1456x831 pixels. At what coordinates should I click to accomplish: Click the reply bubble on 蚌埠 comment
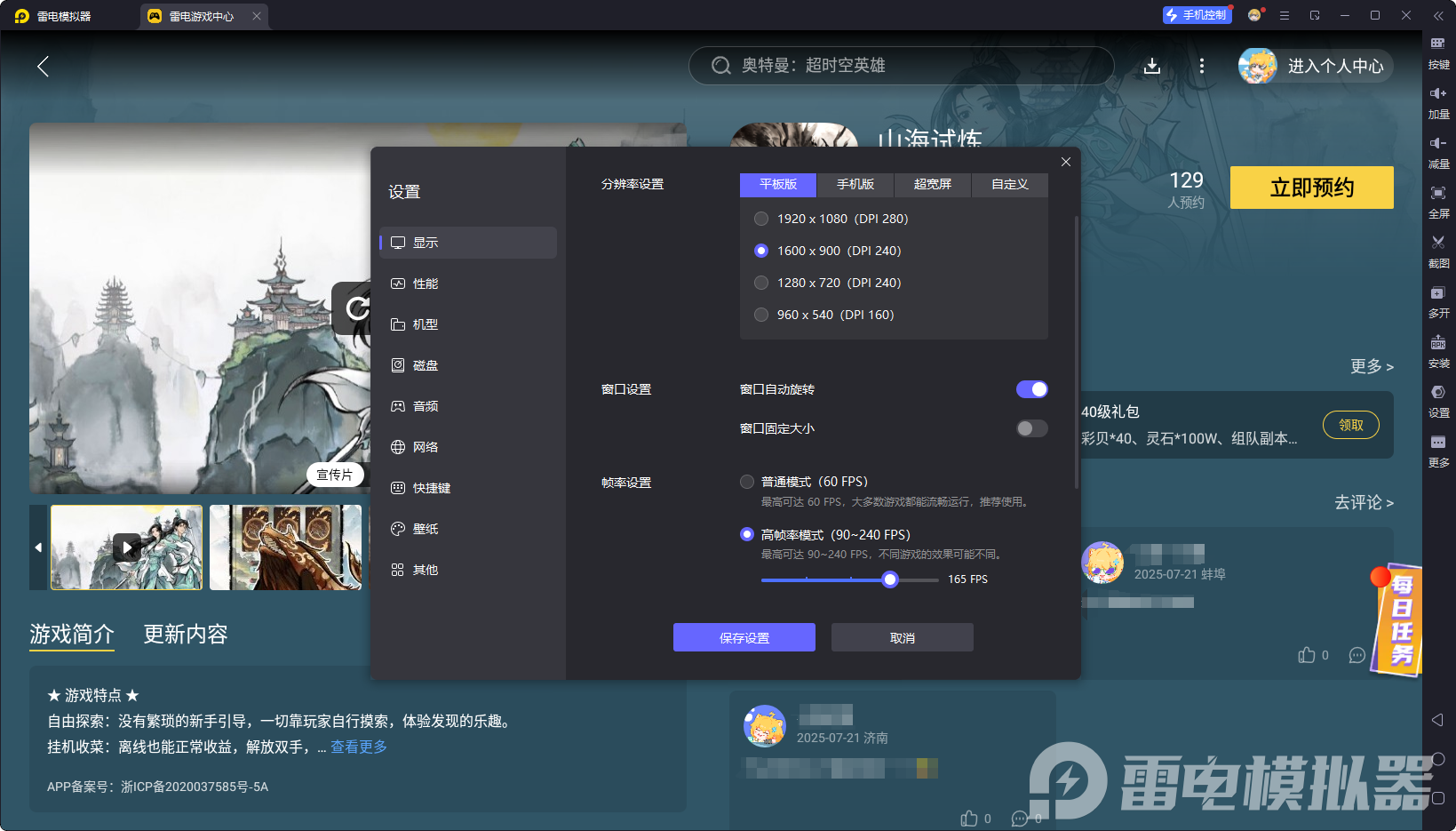click(x=1357, y=655)
